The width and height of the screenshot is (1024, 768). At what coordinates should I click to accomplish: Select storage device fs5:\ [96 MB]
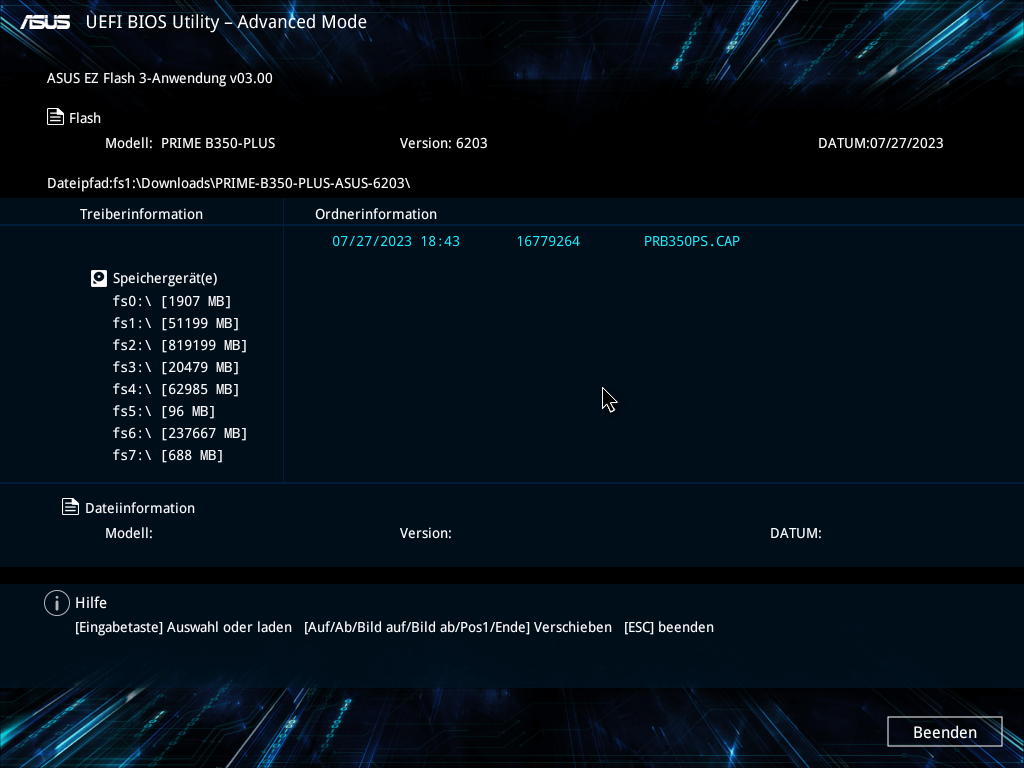[x=163, y=411]
